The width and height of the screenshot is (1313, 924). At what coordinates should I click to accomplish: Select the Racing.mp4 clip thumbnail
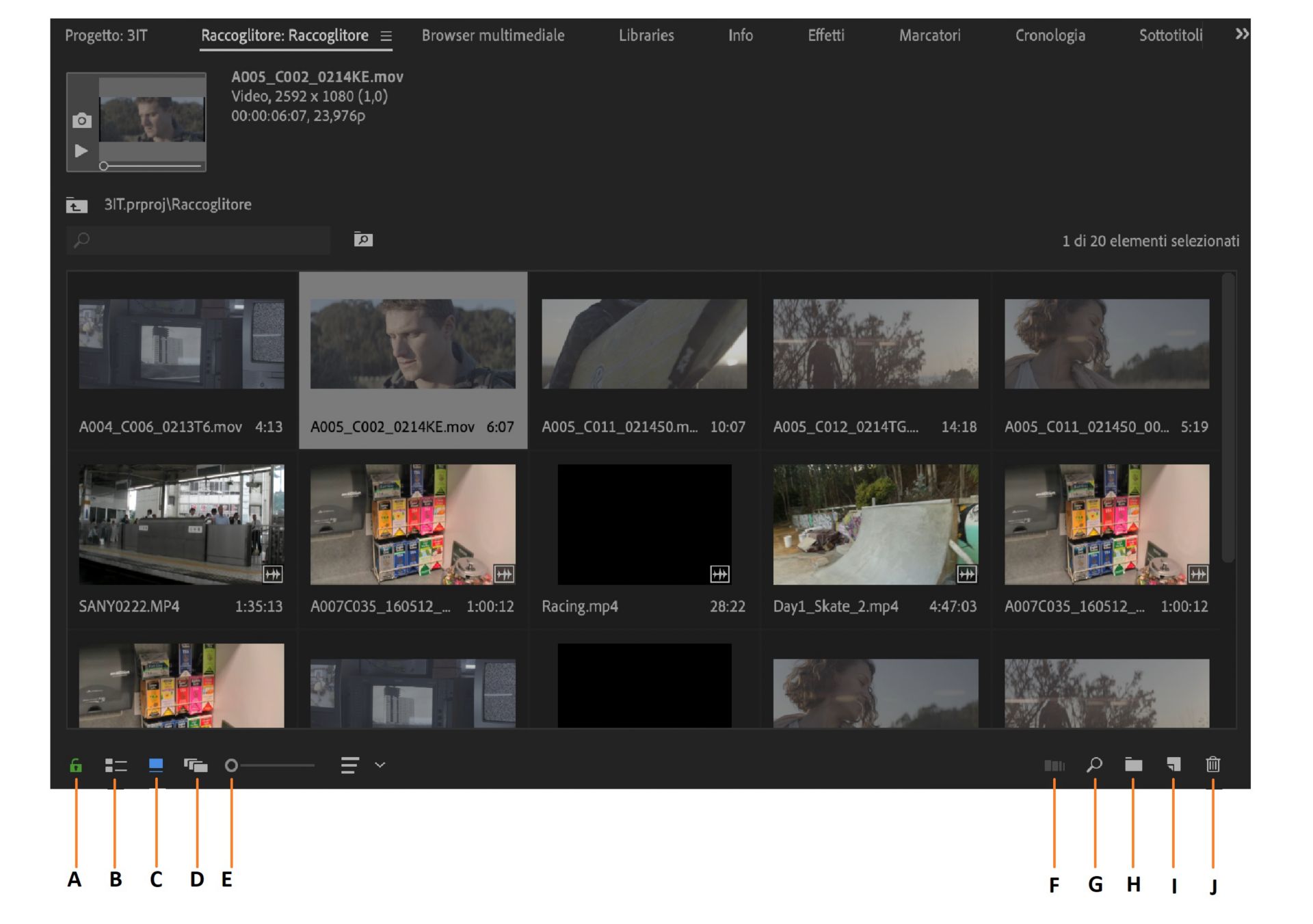[644, 525]
